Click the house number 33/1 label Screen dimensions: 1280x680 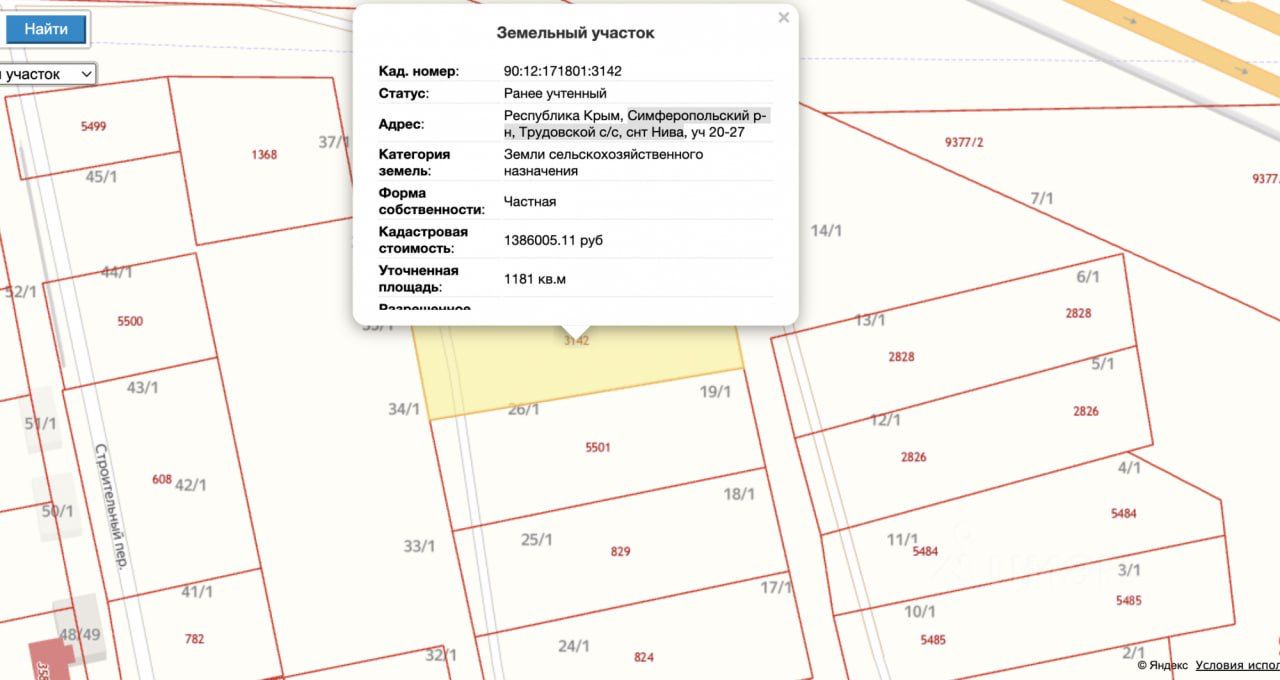(419, 546)
